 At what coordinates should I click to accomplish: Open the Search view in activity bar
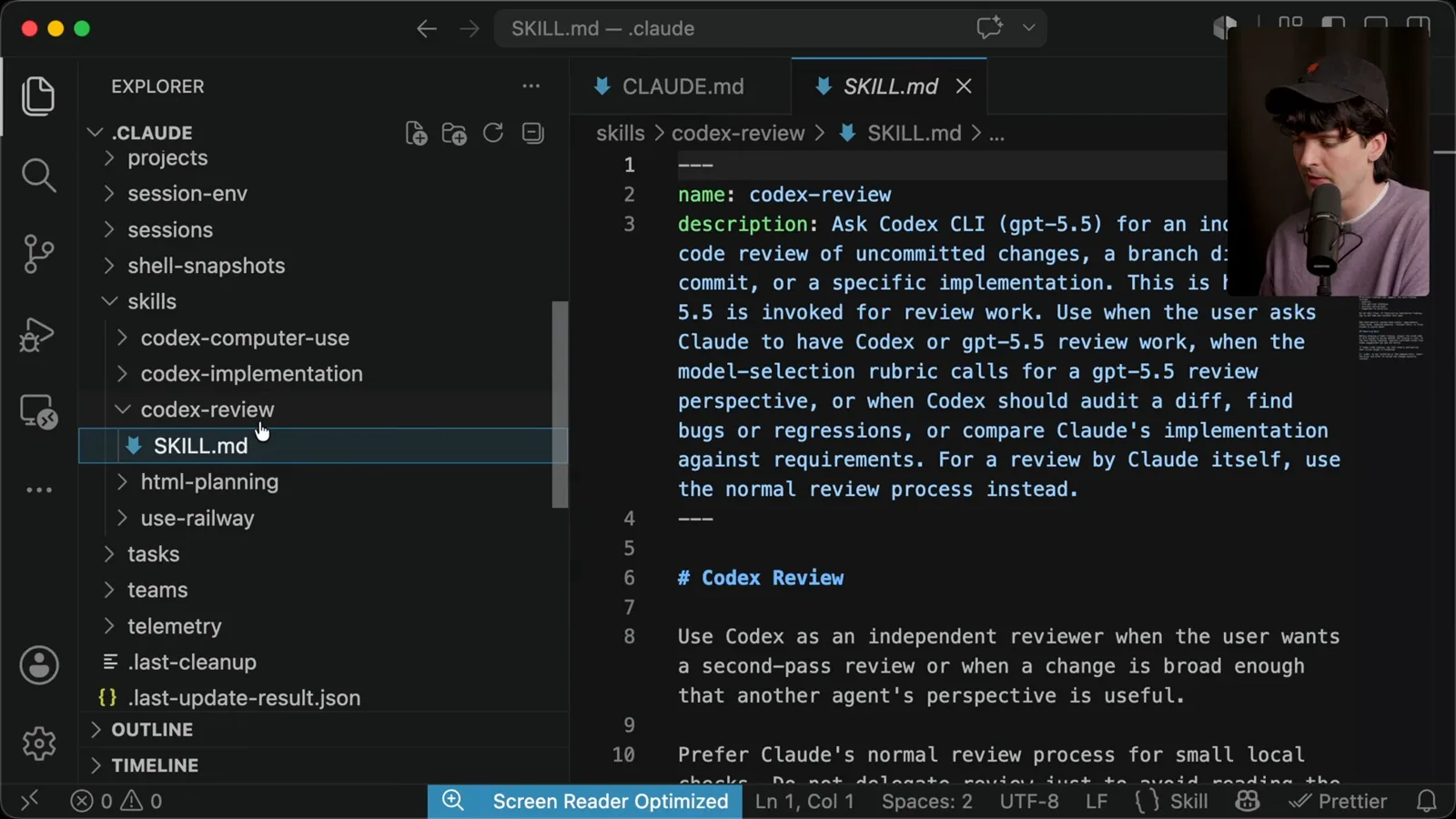click(38, 175)
